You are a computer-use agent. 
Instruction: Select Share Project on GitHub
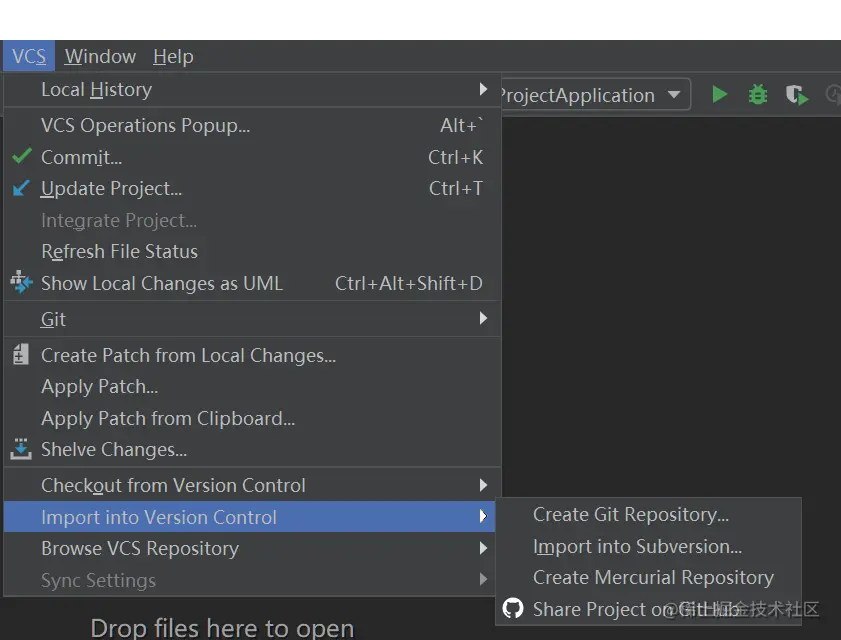click(x=648, y=609)
